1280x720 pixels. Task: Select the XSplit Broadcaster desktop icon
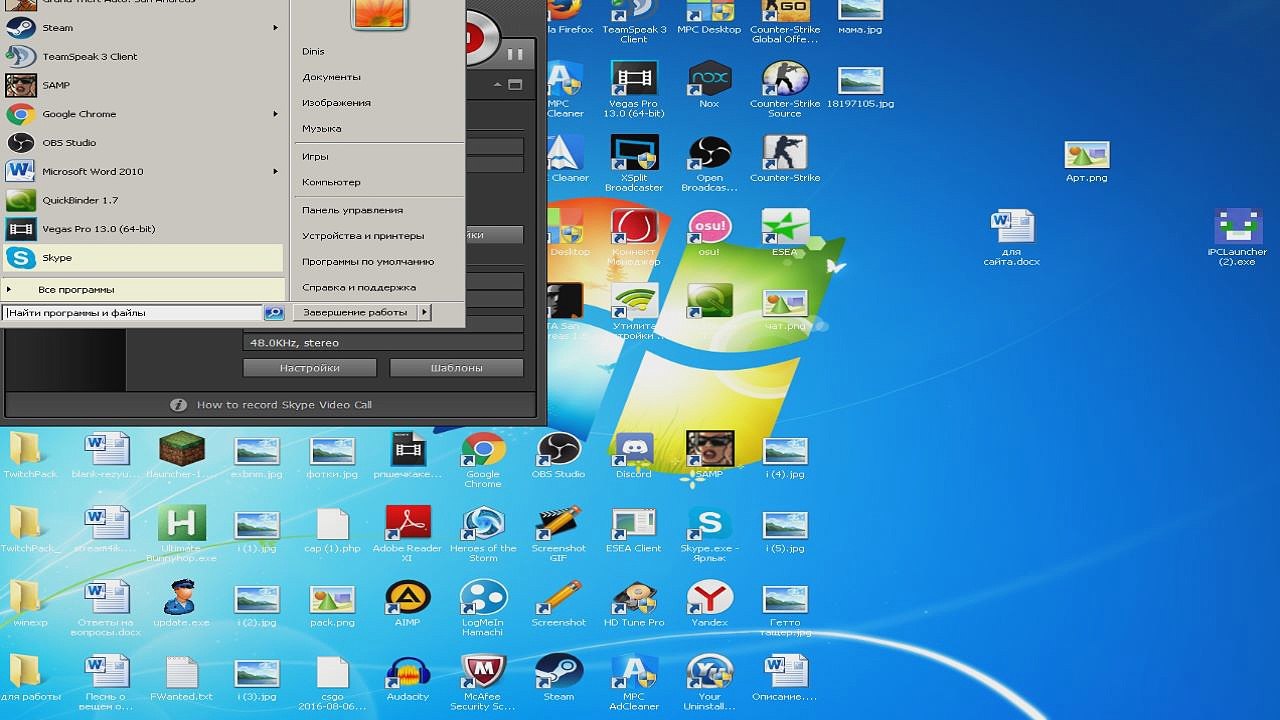coord(634,164)
